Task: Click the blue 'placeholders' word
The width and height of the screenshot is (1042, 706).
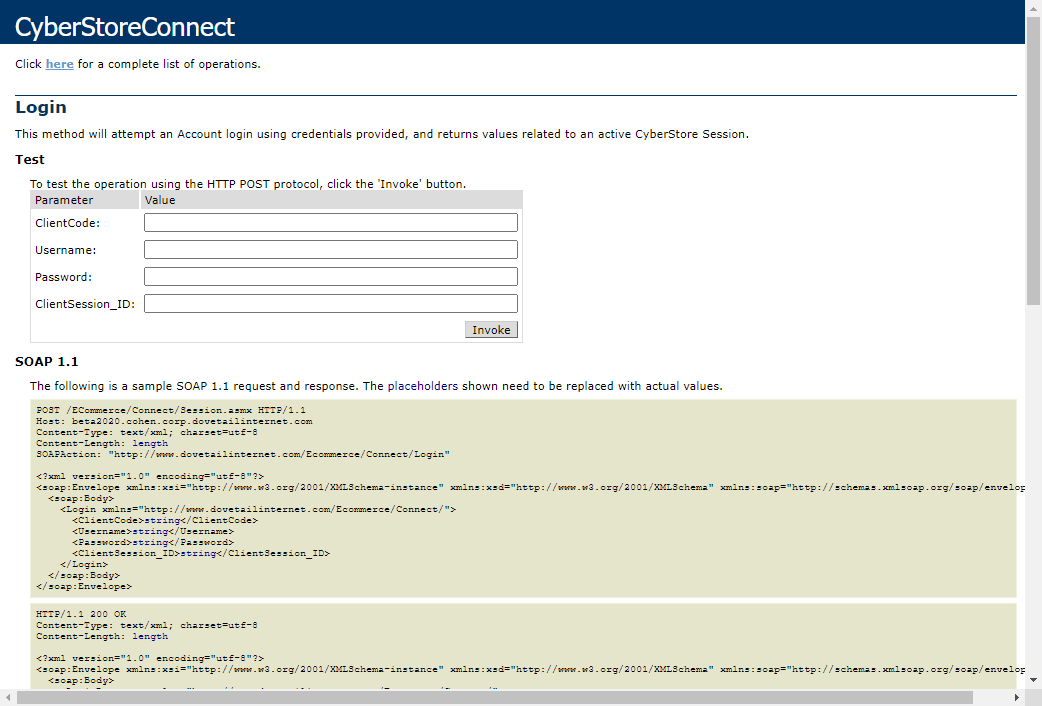Action: 422,386
